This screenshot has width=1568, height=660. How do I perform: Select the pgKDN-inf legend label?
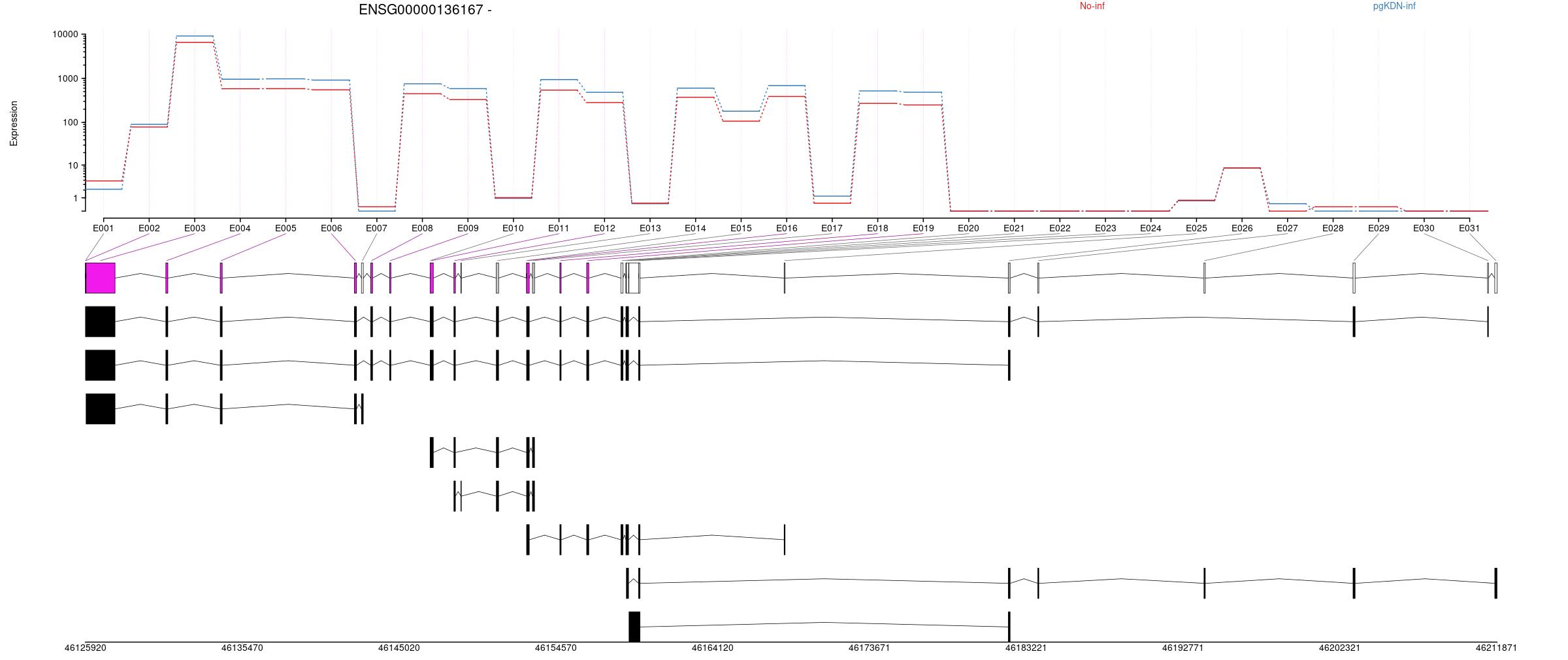tap(1394, 6)
